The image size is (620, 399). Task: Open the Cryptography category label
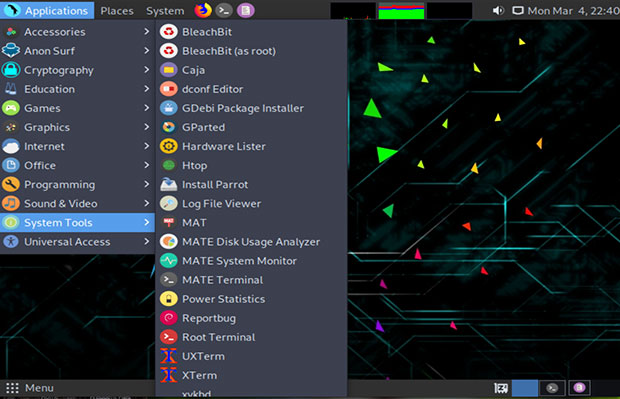(59, 70)
